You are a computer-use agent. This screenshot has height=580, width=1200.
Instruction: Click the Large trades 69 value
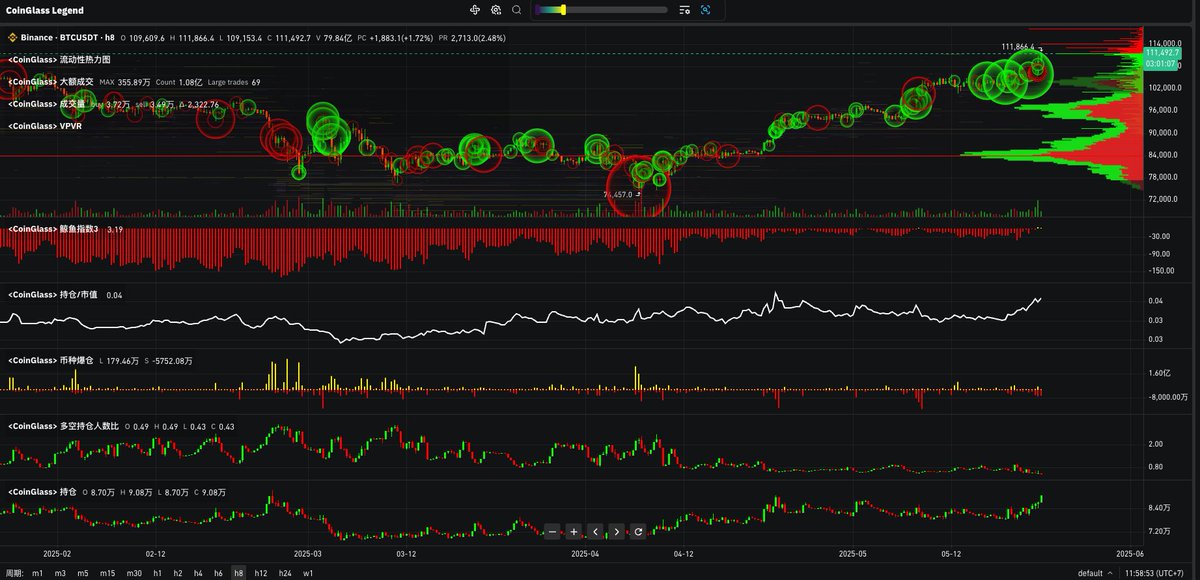[x=234, y=82]
